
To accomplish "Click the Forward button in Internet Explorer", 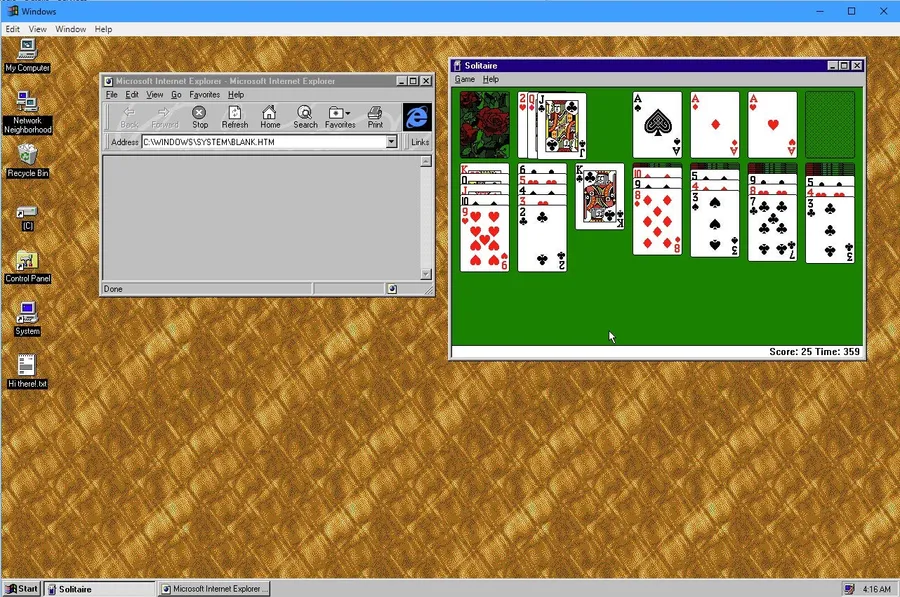I will [165, 117].
